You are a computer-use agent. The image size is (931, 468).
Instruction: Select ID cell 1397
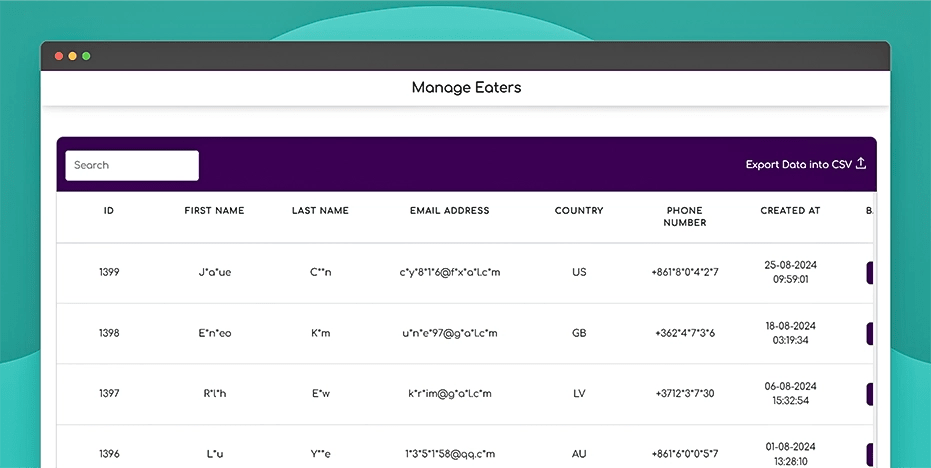click(109, 393)
